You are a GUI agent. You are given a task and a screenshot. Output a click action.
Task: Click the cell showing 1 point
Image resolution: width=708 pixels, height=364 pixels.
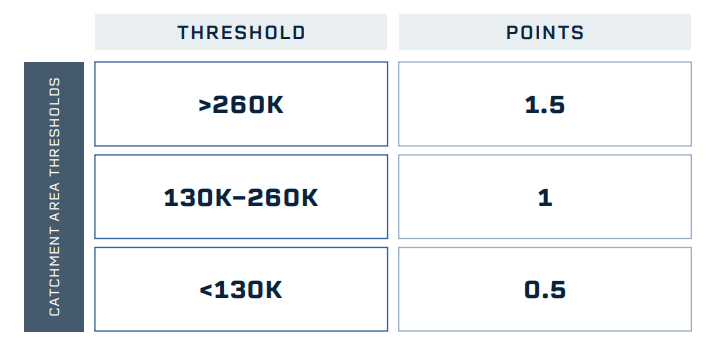point(545,196)
